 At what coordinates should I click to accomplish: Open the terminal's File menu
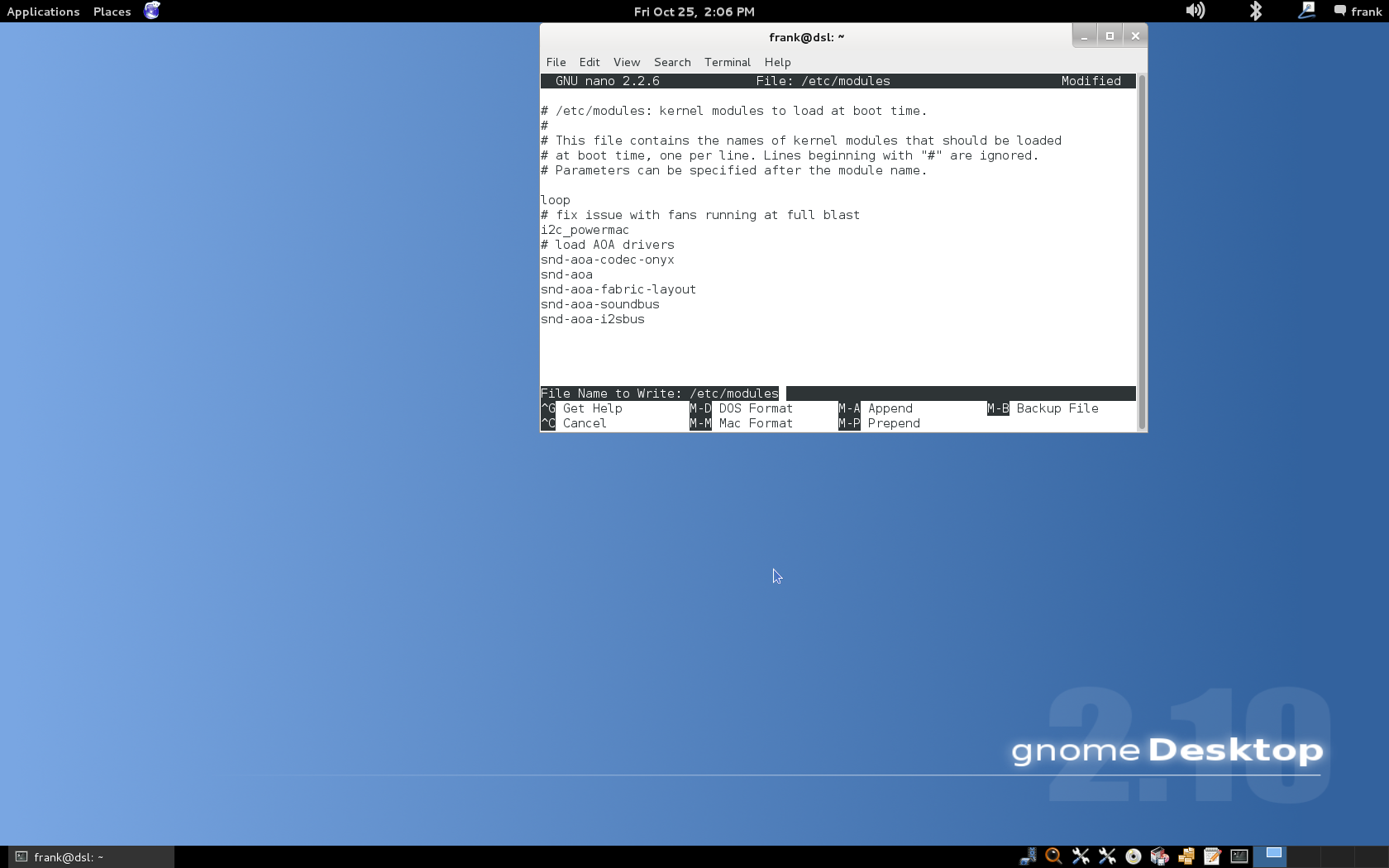pyautogui.click(x=556, y=62)
